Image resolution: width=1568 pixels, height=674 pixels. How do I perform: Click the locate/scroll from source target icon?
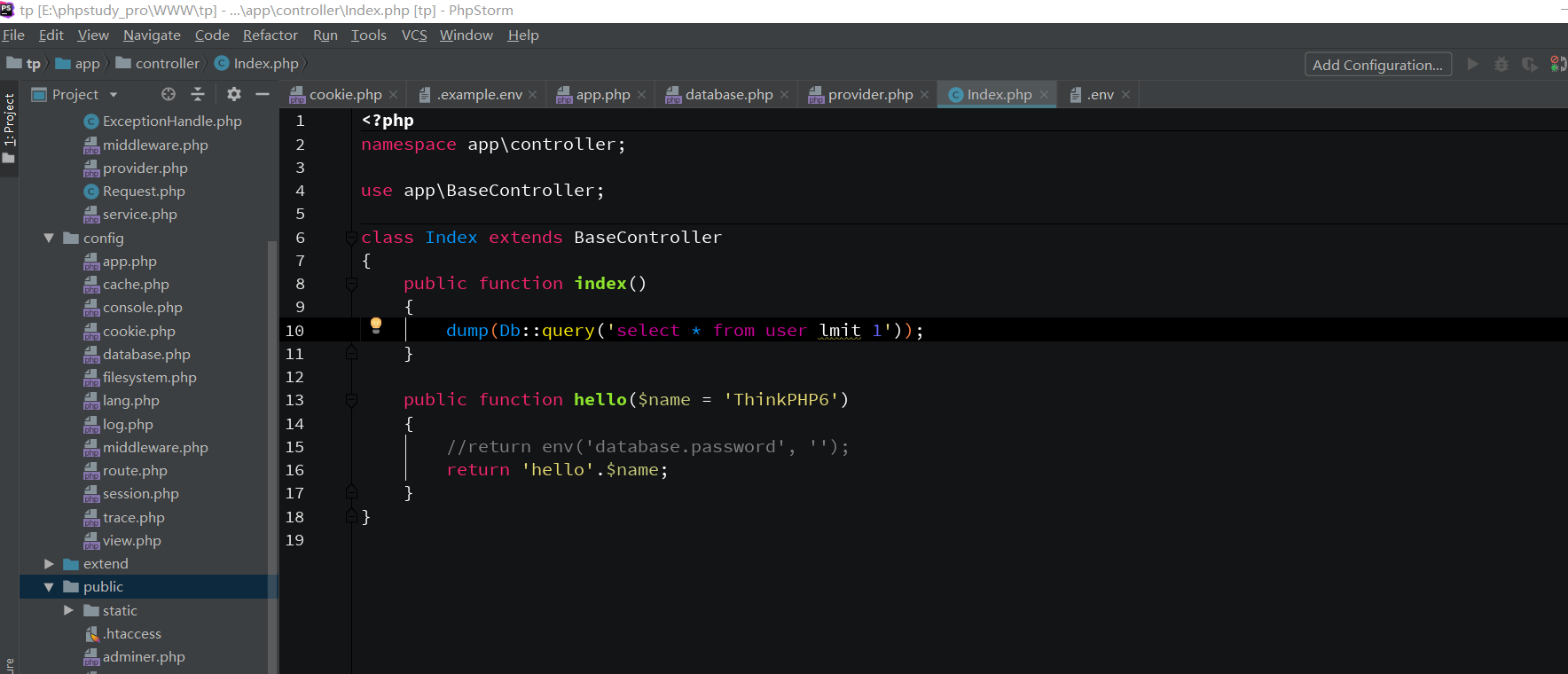169,94
